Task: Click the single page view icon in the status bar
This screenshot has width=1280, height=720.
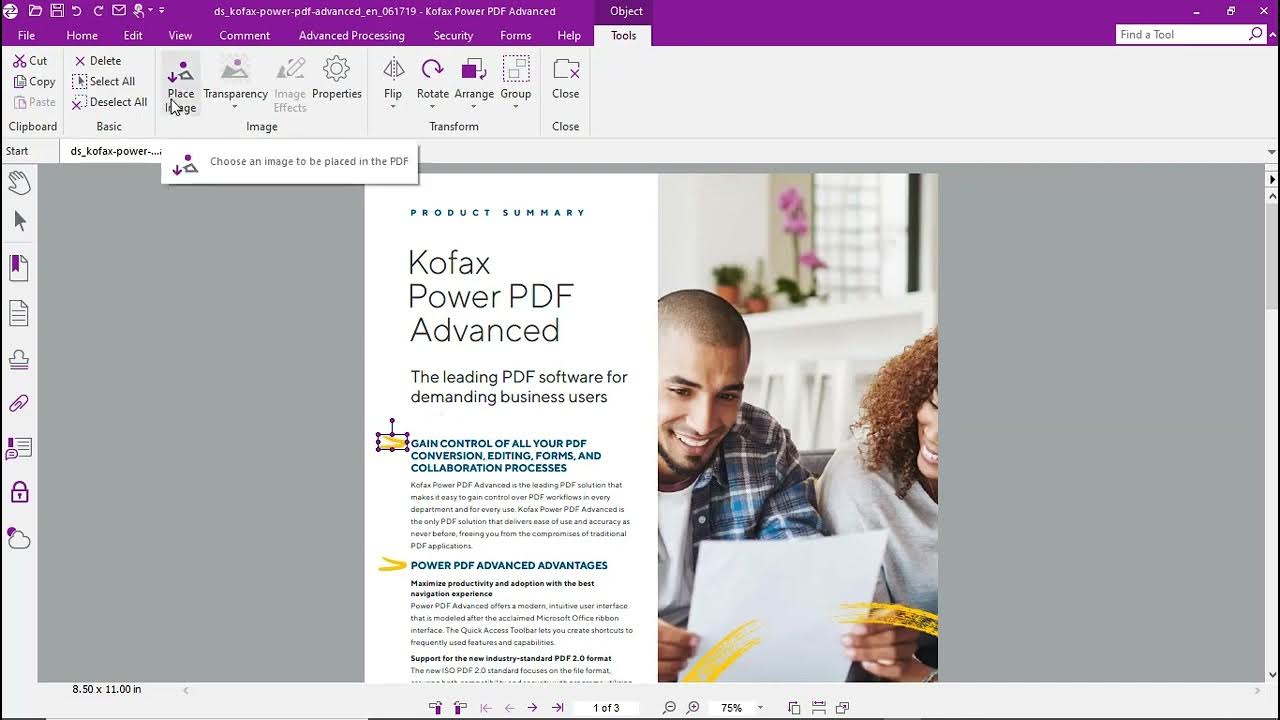Action: click(x=794, y=708)
